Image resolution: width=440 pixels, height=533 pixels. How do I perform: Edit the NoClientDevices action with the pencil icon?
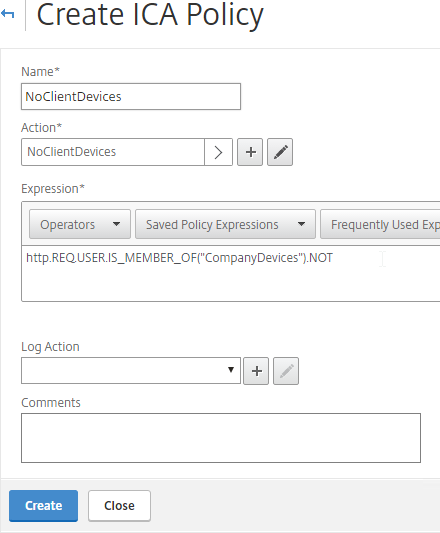(280, 152)
